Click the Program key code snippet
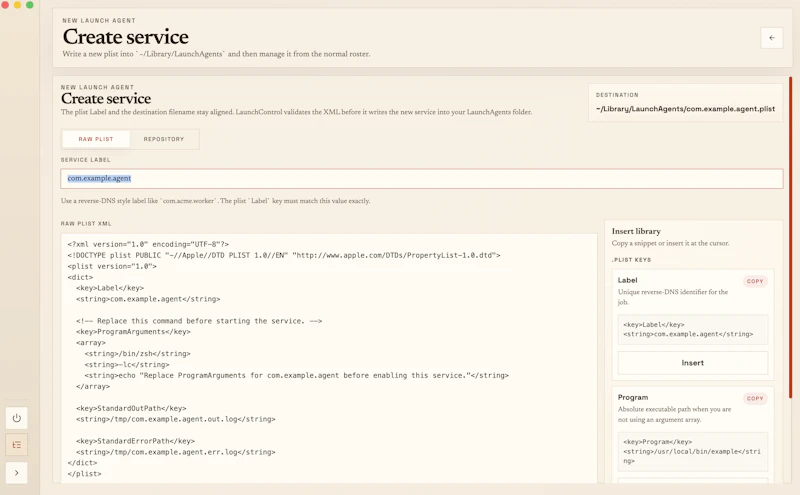800x495 pixels. point(692,451)
